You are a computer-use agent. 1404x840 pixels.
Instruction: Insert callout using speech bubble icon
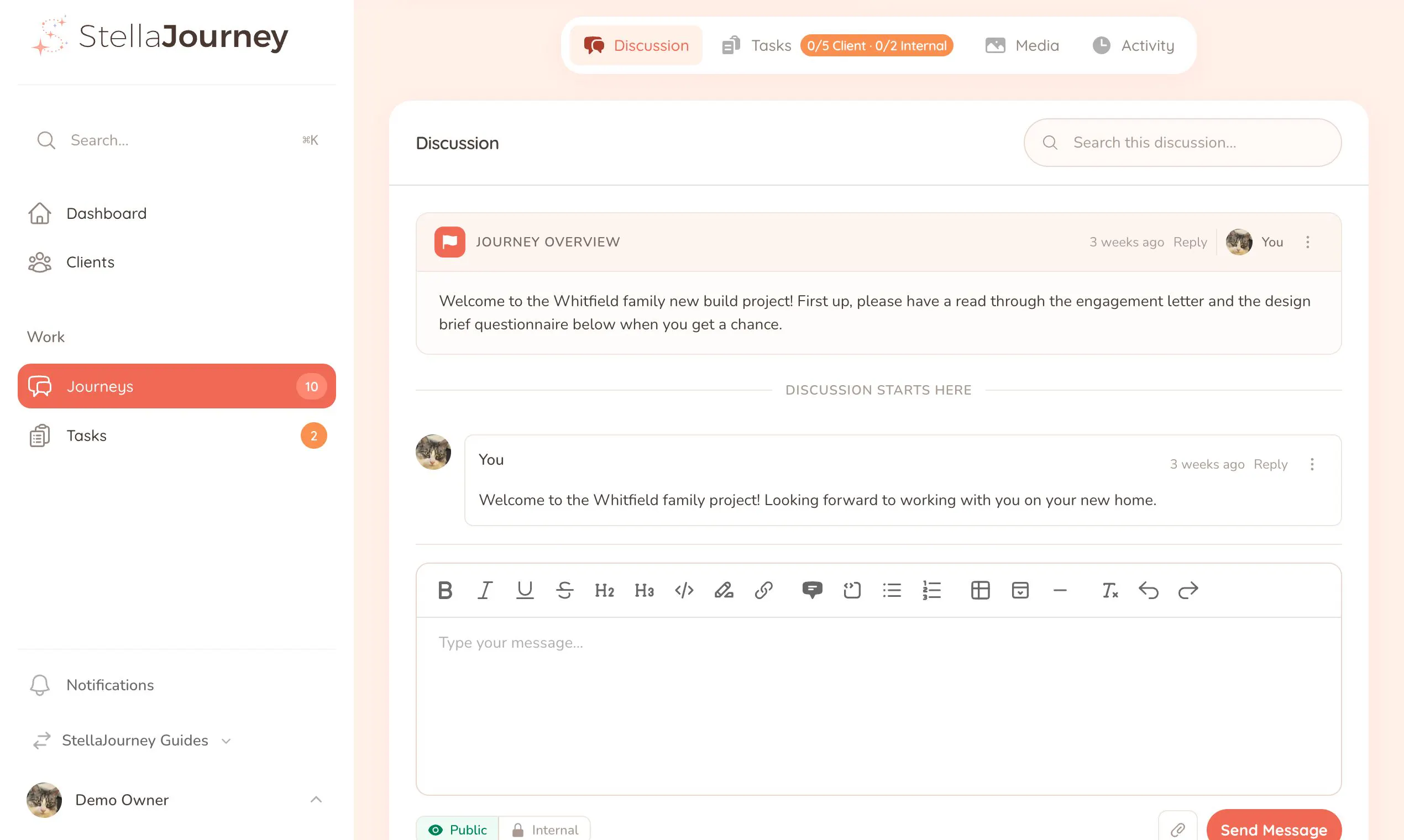pyautogui.click(x=812, y=590)
